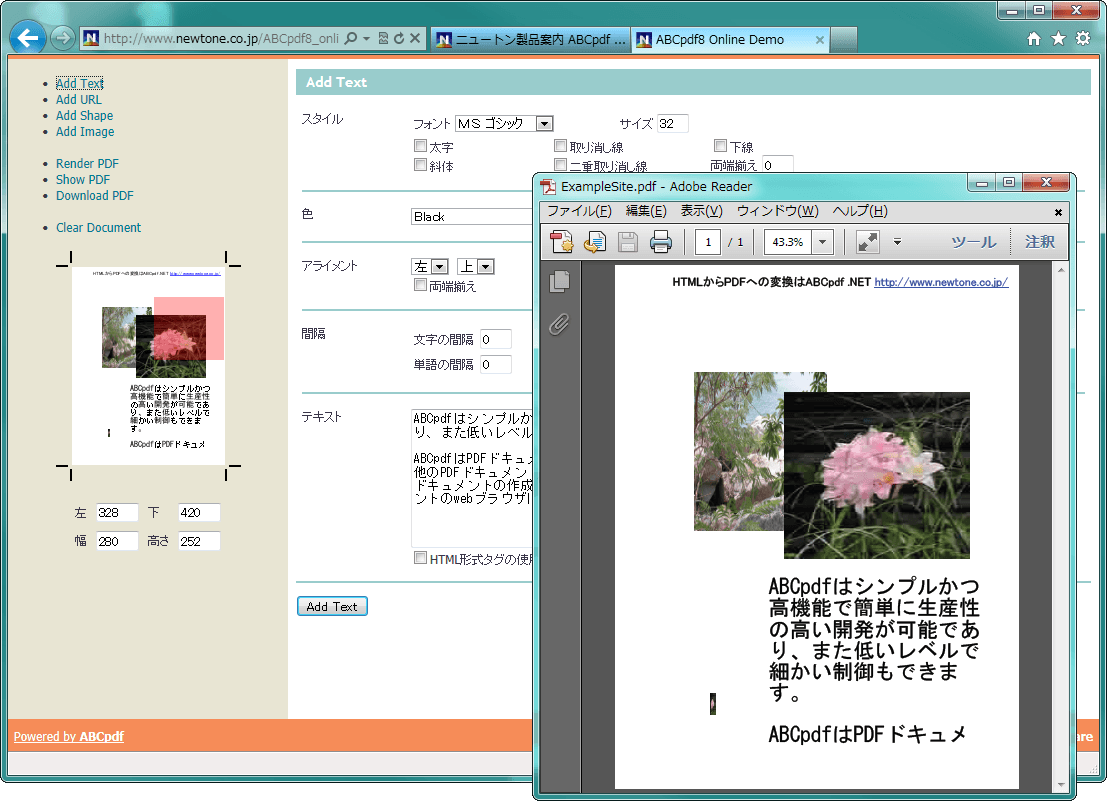1107x801 pixels.
Task: Open the 43.3% zoom dropdown in Adobe Reader
Action: point(822,242)
